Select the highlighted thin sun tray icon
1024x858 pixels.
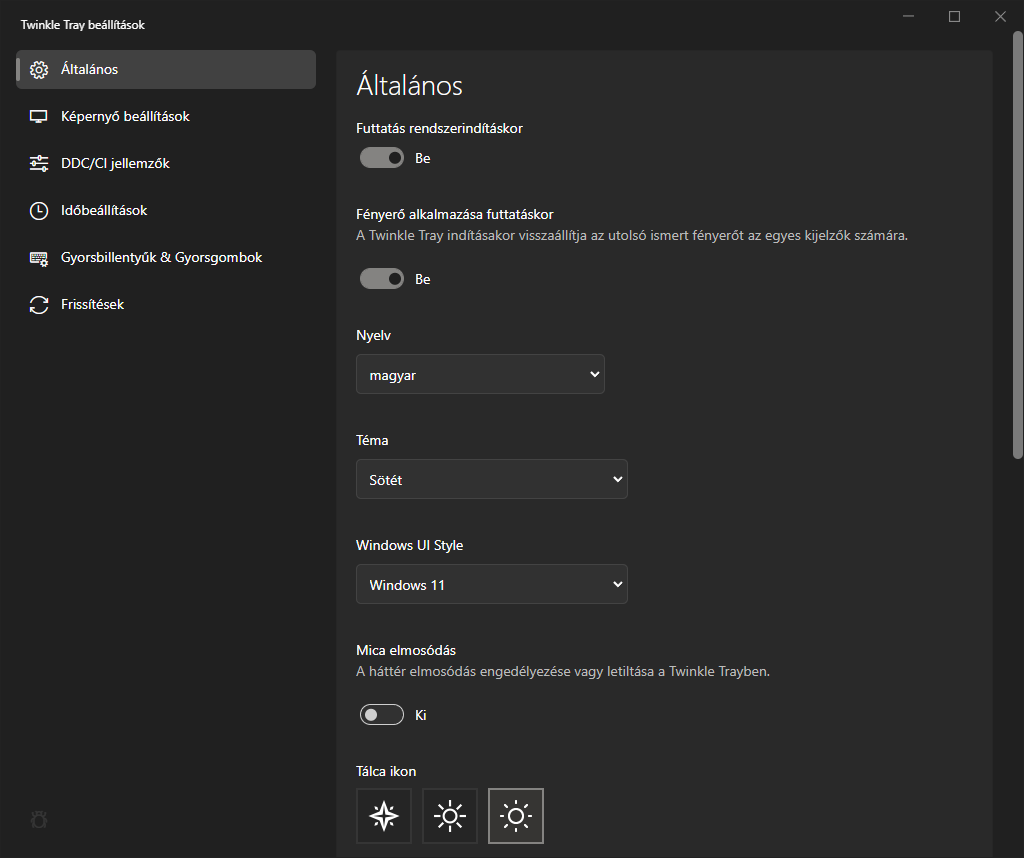516,816
